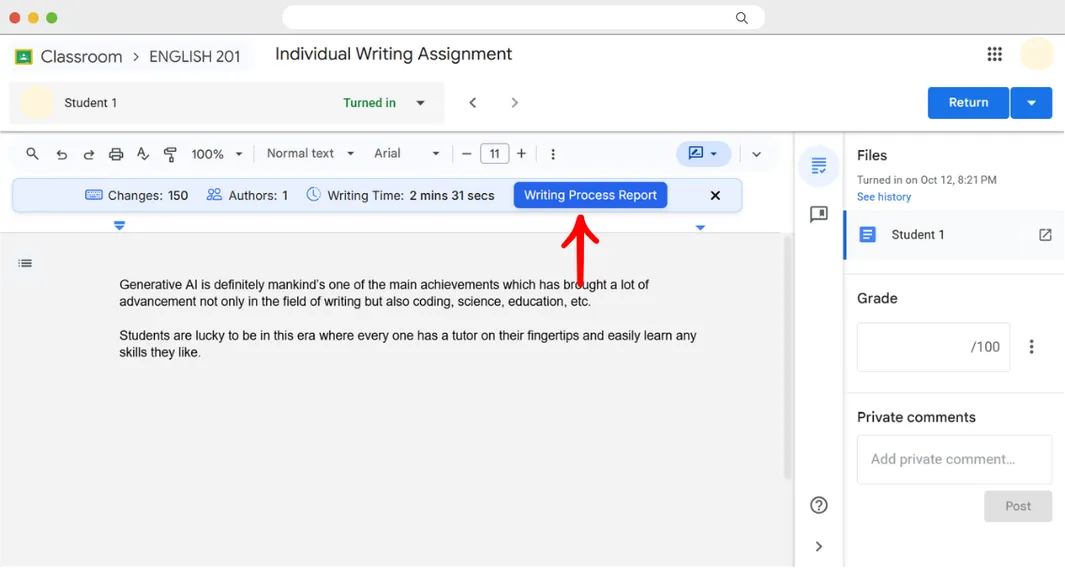Click the 'Students are lucky' paragraph

(408, 344)
